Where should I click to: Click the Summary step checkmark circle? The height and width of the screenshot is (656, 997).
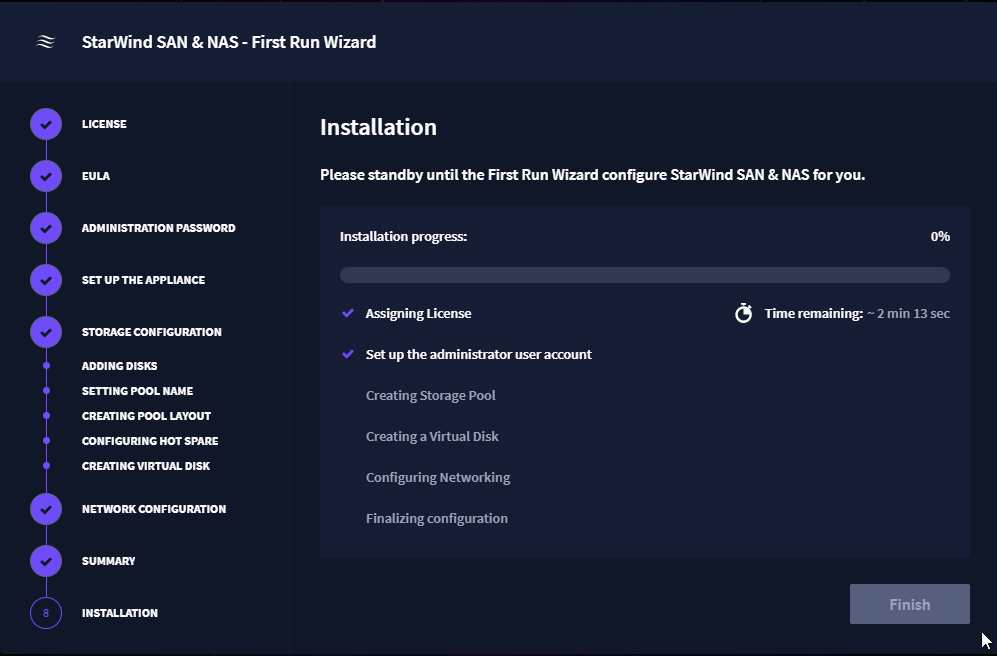tap(46, 561)
